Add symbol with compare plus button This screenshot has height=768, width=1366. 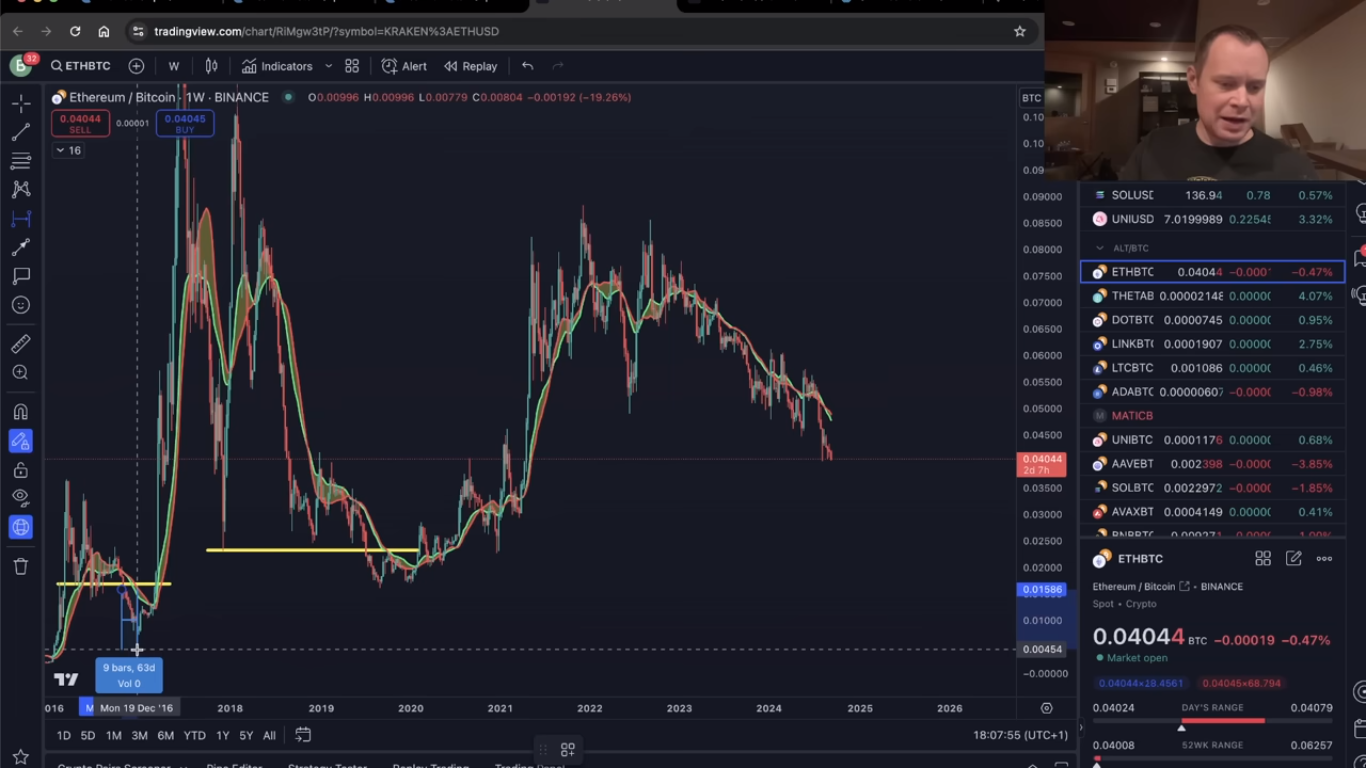coord(136,66)
